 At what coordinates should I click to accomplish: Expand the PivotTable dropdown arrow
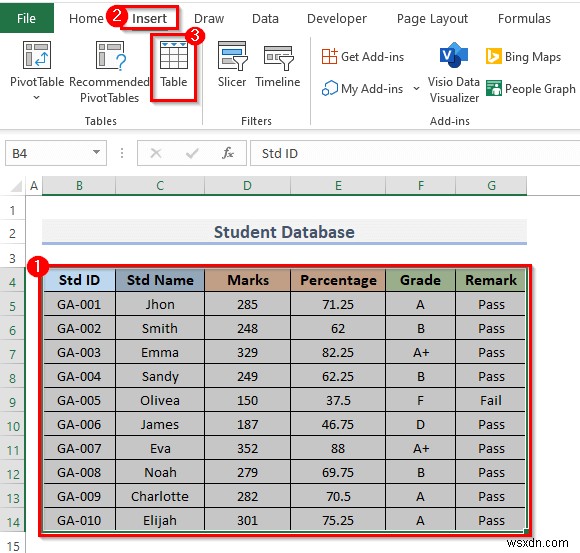pos(36,98)
